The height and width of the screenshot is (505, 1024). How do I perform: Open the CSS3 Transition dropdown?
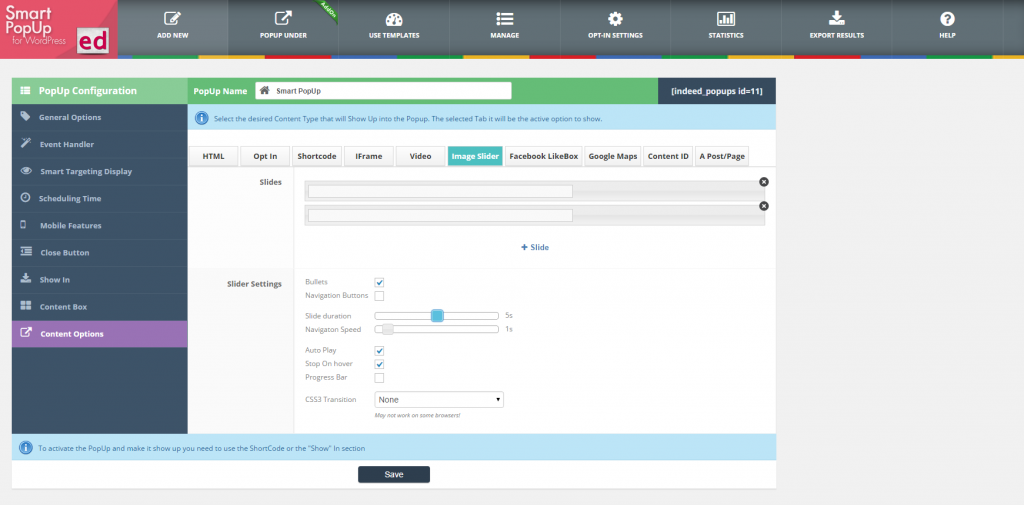coord(439,399)
